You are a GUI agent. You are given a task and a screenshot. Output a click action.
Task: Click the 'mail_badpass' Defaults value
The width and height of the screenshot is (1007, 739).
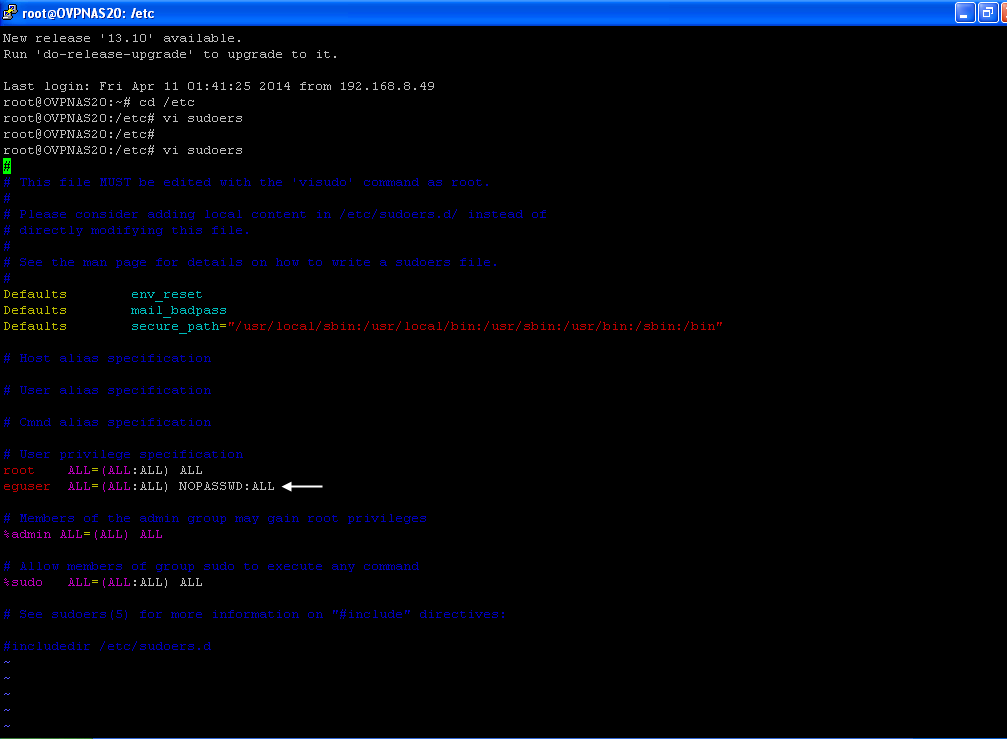(179, 311)
